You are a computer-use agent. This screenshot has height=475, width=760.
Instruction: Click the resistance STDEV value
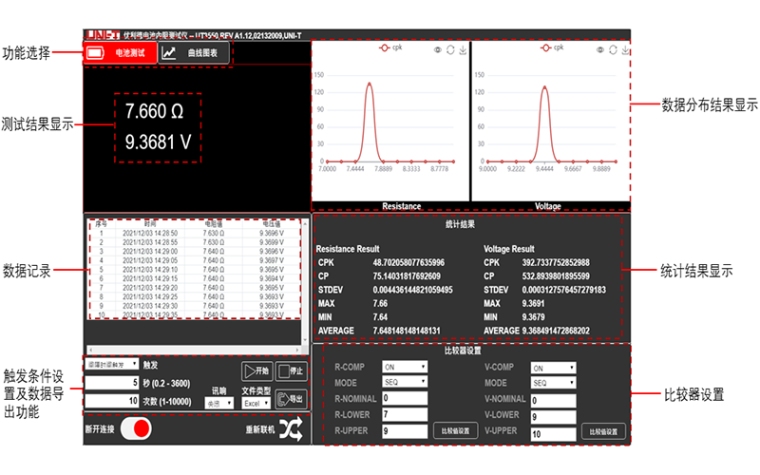[412, 290]
